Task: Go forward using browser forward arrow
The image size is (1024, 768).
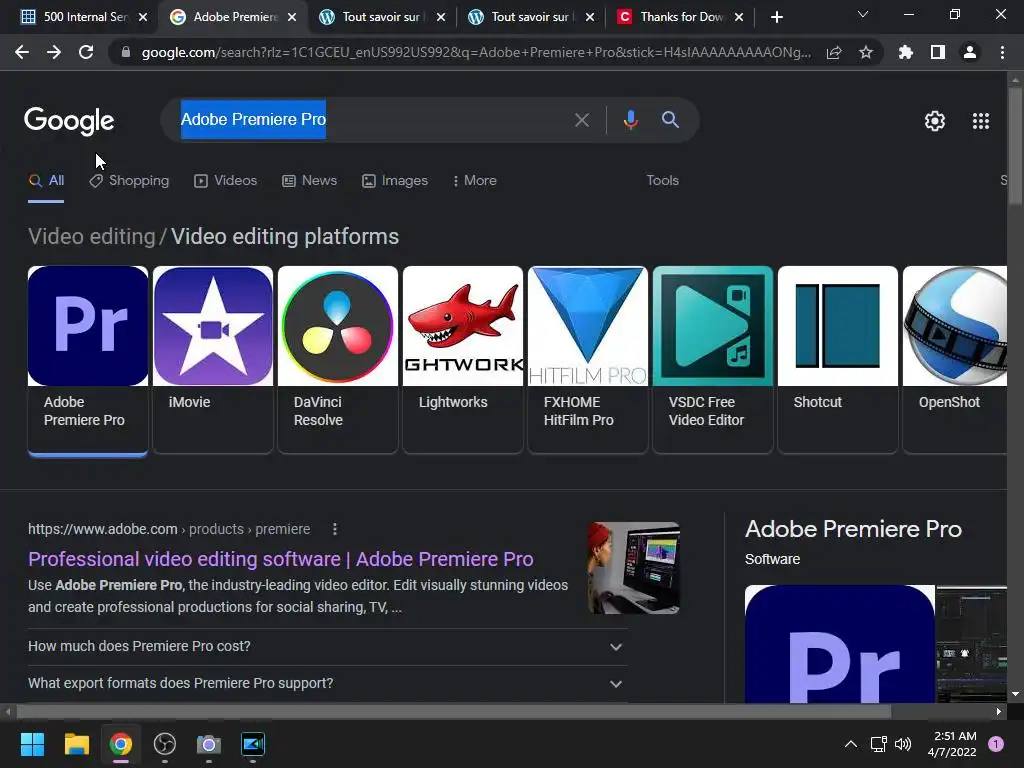Action: pyautogui.click(x=54, y=52)
